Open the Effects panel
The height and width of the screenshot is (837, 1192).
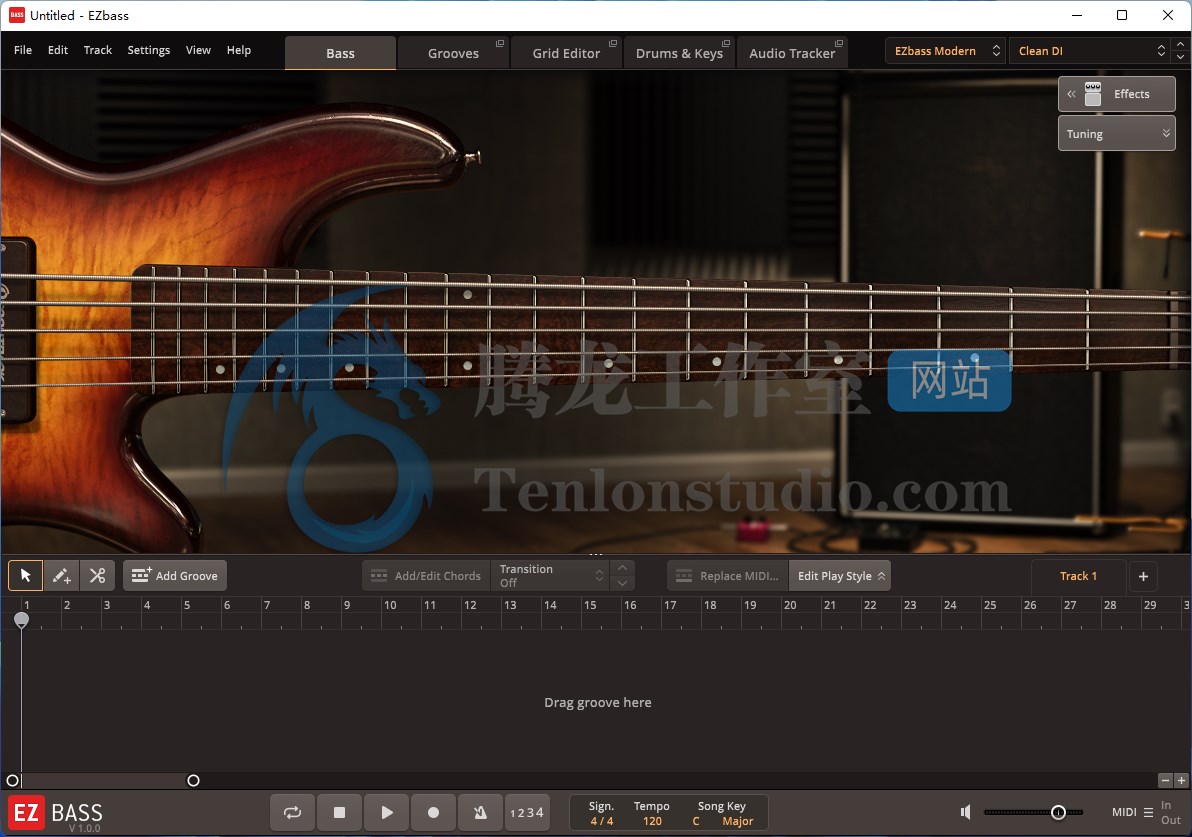tap(1117, 94)
